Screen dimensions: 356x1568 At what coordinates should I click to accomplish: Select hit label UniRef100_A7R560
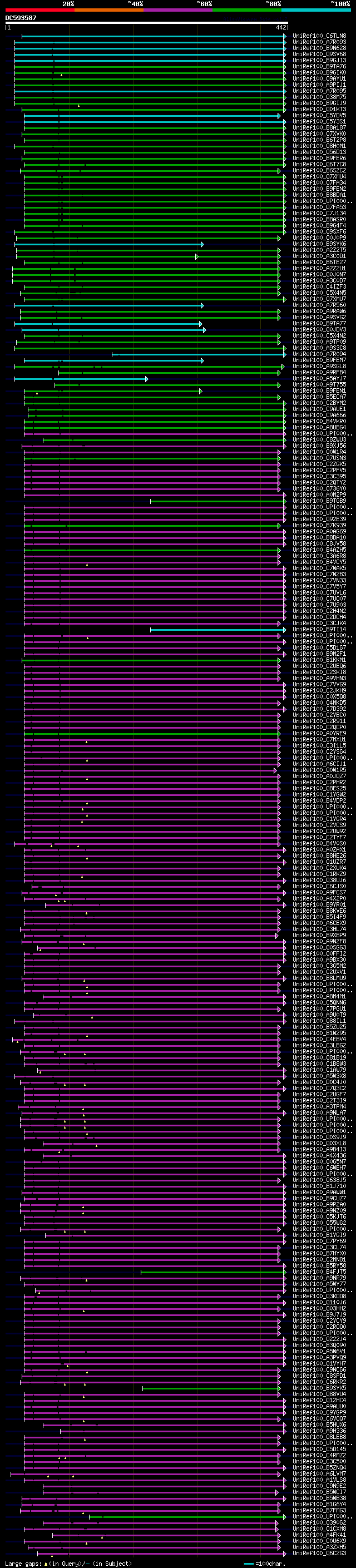click(x=319, y=305)
